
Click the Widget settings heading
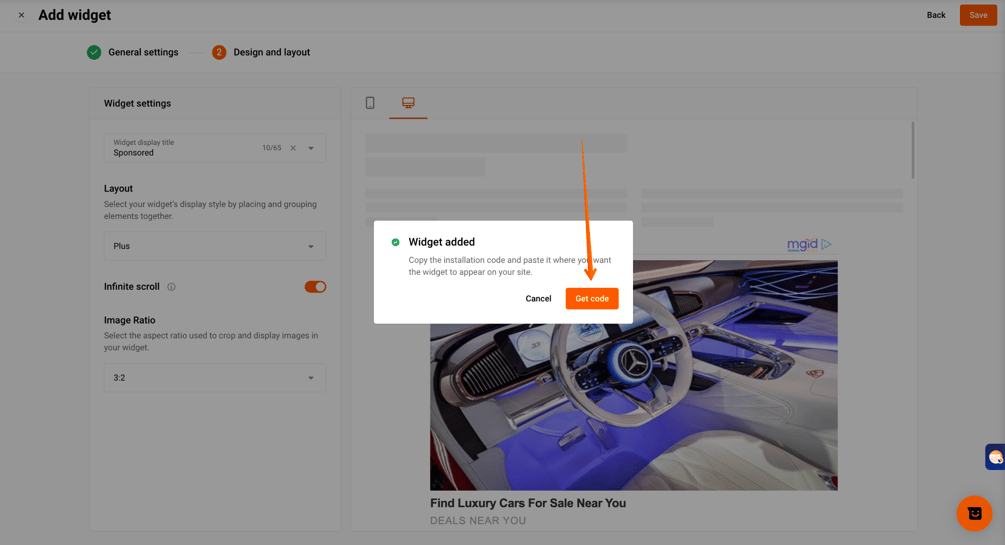[137, 103]
